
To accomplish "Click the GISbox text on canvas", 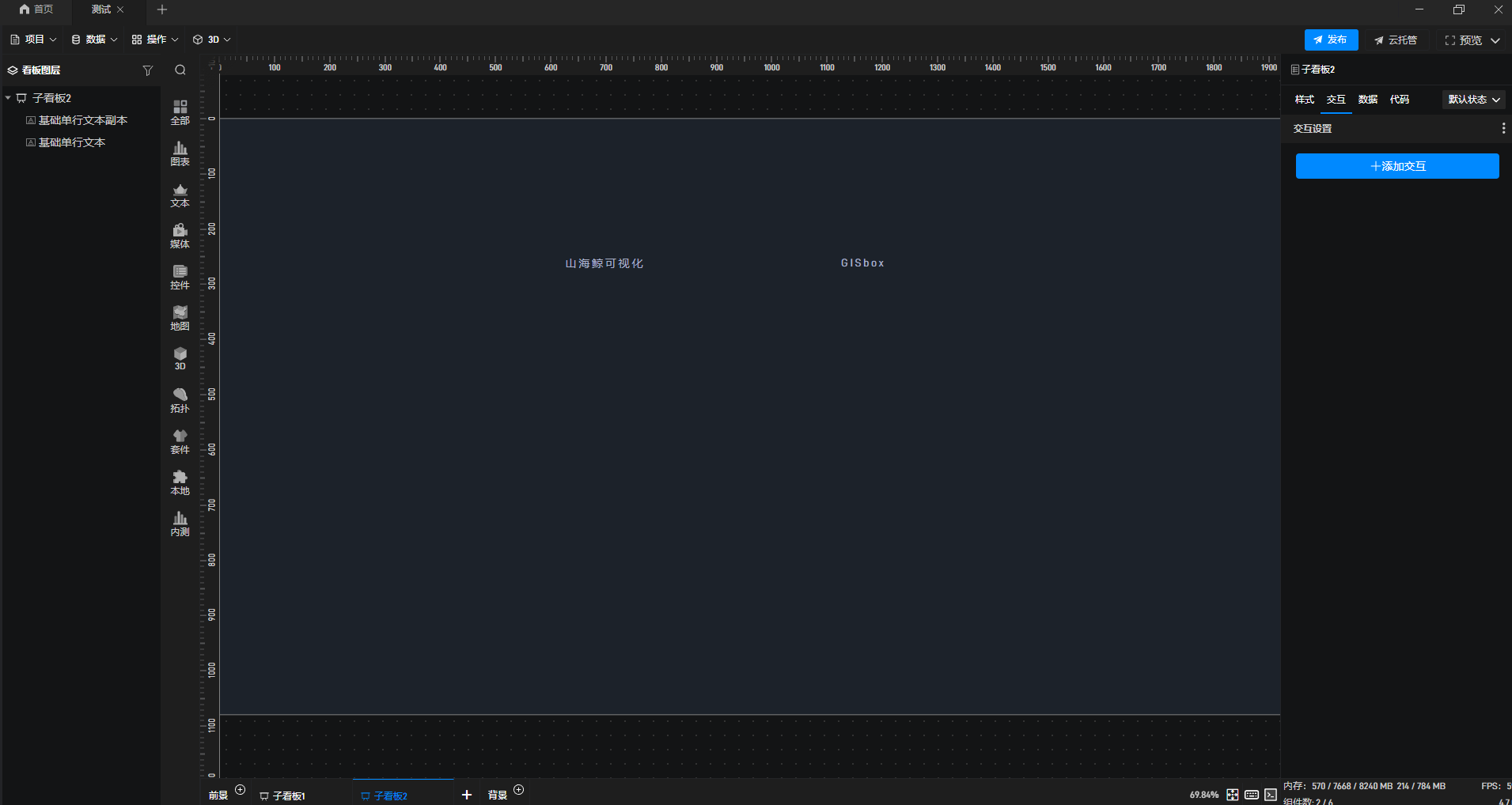I will (x=862, y=263).
